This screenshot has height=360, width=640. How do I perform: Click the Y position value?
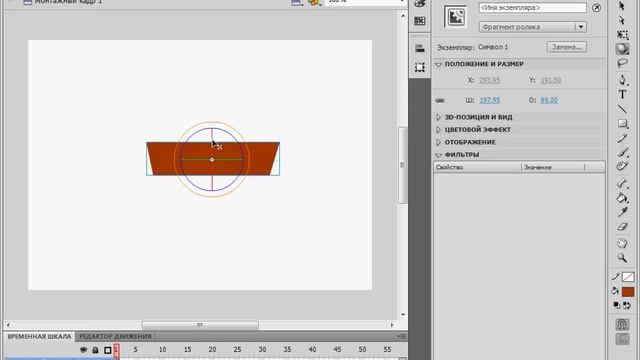(x=551, y=80)
